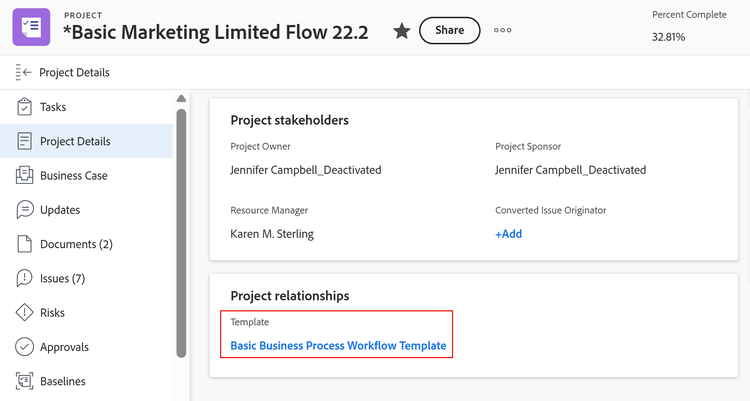Click the sidebar scroll up arrow
Image resolution: width=750 pixels, height=401 pixels.
181,99
